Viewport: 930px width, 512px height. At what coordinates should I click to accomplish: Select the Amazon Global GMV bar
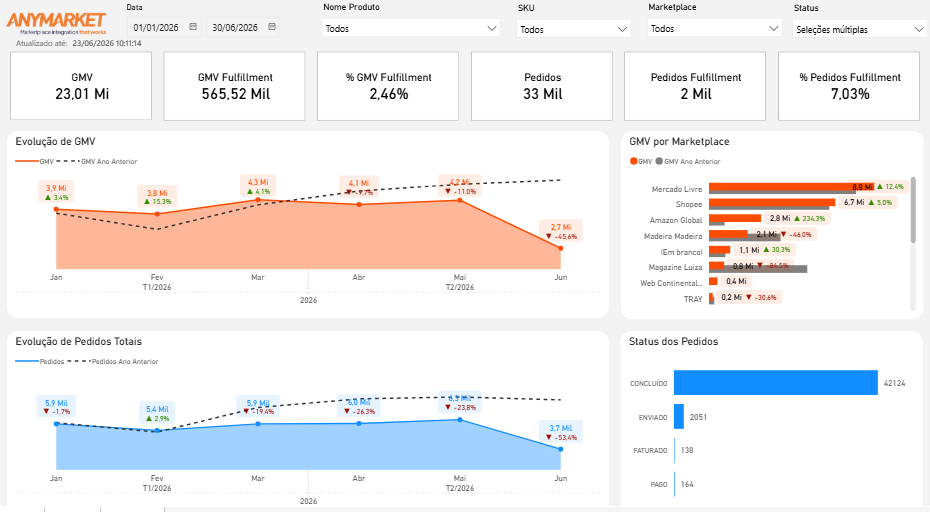pyautogui.click(x=735, y=218)
